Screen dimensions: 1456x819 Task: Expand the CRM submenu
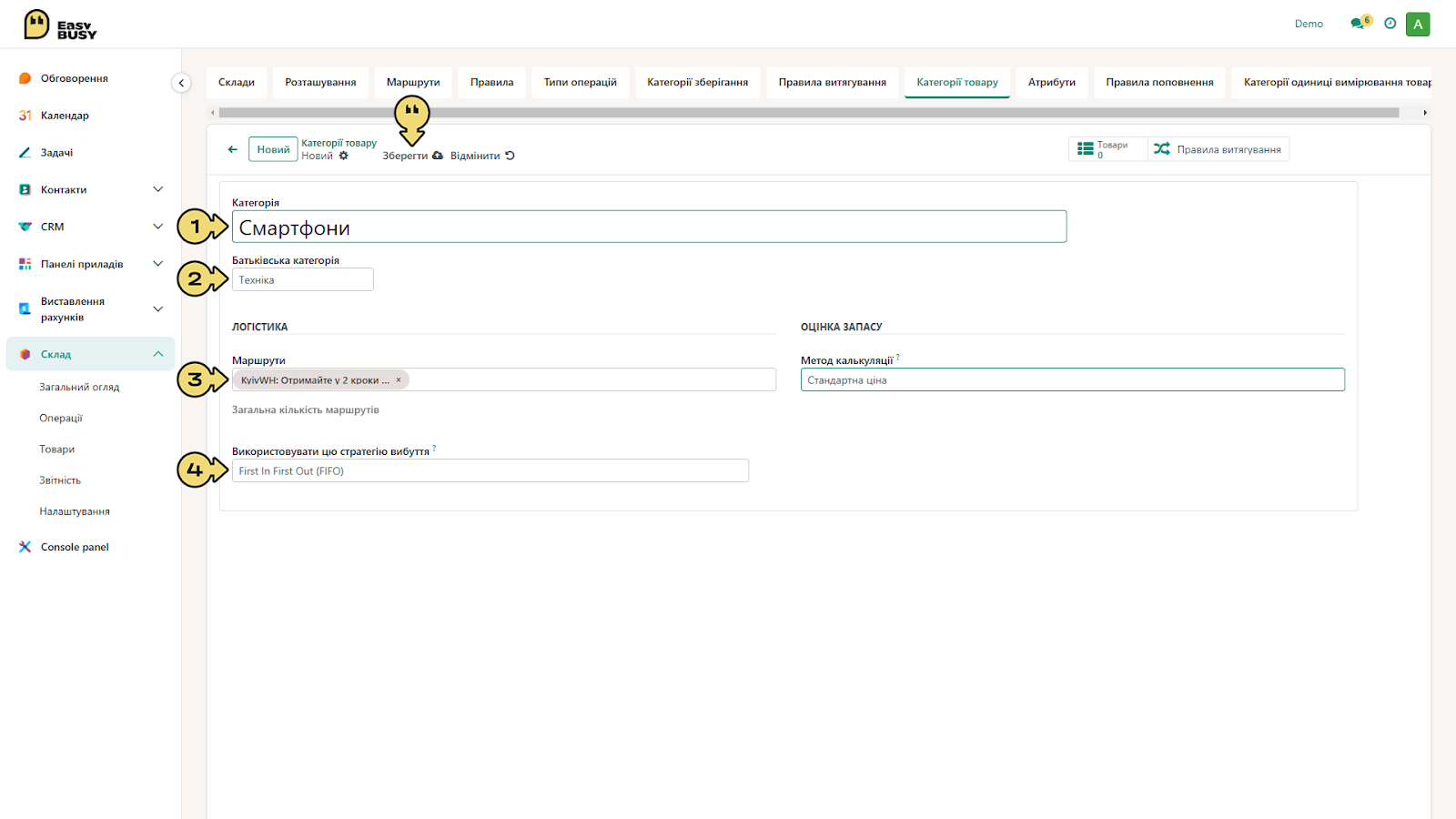click(158, 227)
